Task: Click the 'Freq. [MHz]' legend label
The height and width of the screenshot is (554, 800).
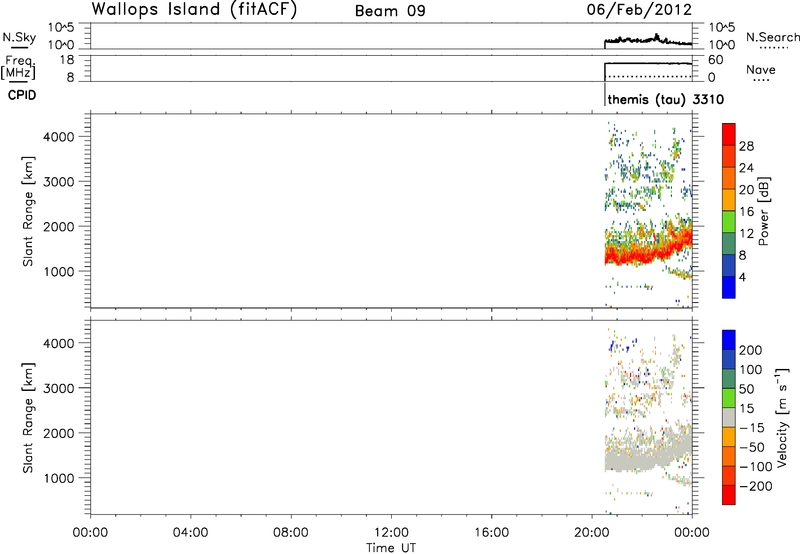Action: tap(18, 67)
